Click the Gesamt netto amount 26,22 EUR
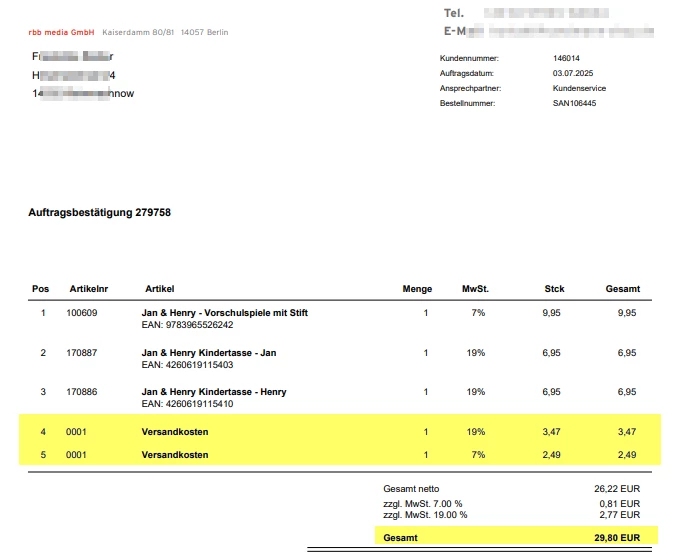Image resolution: width=690 pixels, height=560 pixels. coord(617,489)
